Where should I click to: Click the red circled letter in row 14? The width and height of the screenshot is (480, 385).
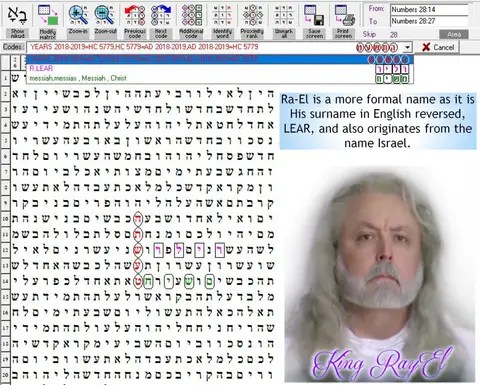click(138, 282)
